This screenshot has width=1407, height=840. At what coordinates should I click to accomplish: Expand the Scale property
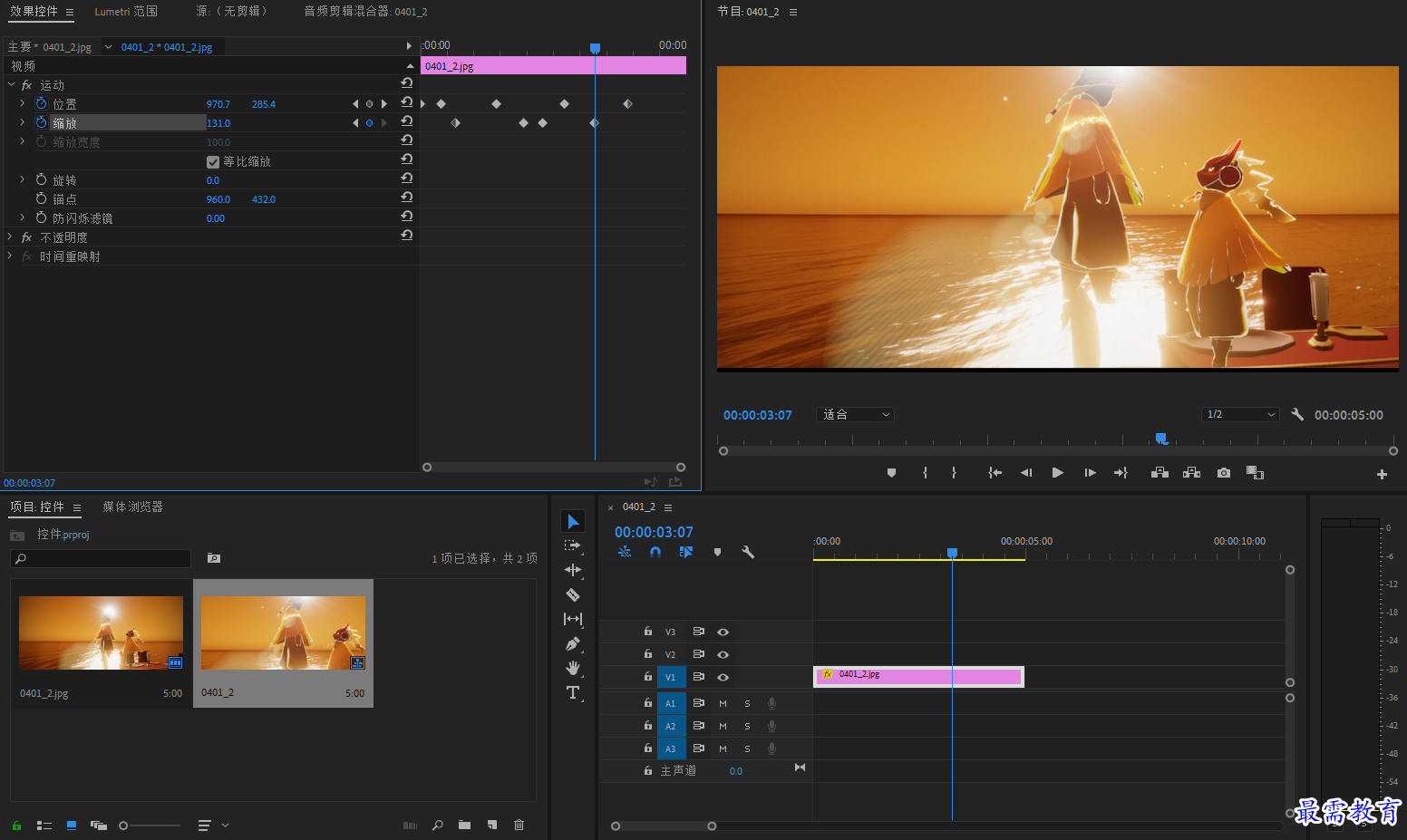tap(22, 122)
